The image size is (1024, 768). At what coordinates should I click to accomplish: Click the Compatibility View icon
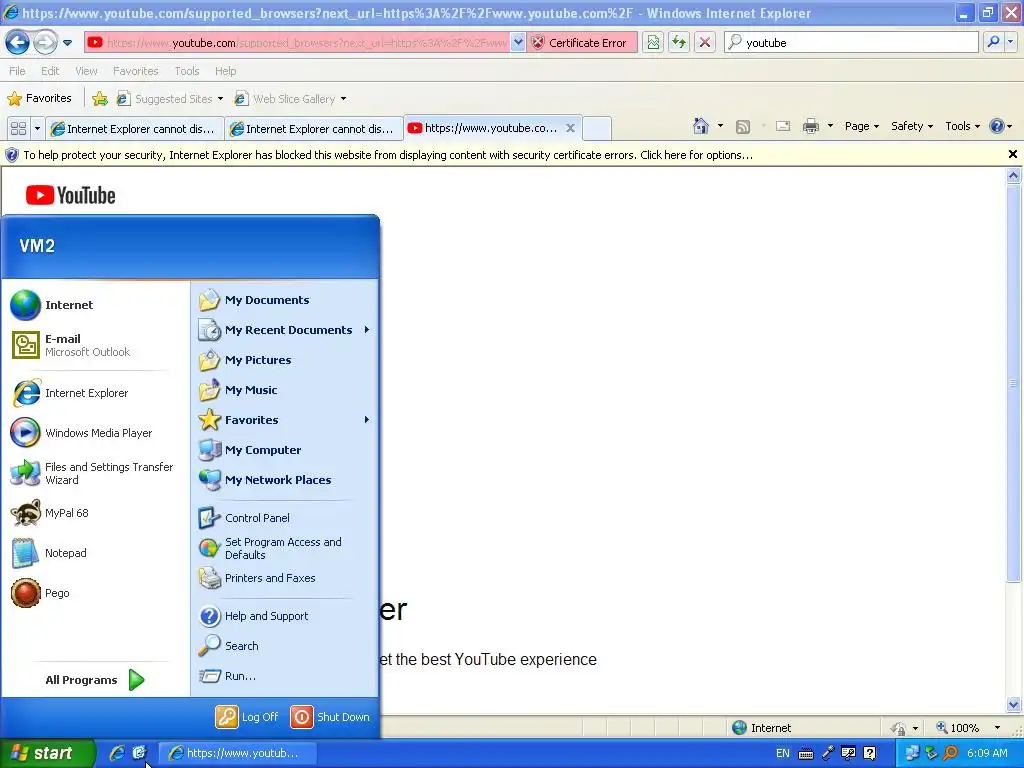click(653, 43)
